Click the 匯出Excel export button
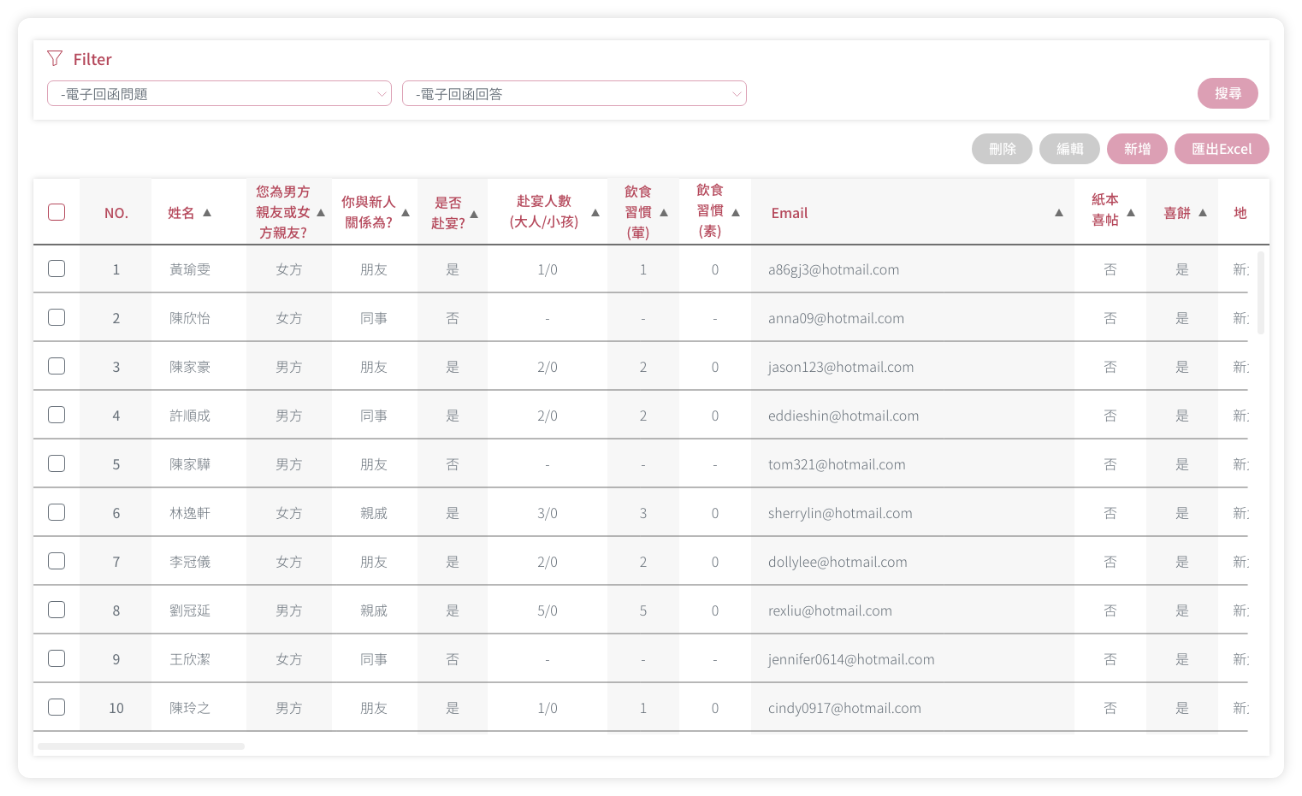This screenshot has height=796, width=1302. point(1221,149)
